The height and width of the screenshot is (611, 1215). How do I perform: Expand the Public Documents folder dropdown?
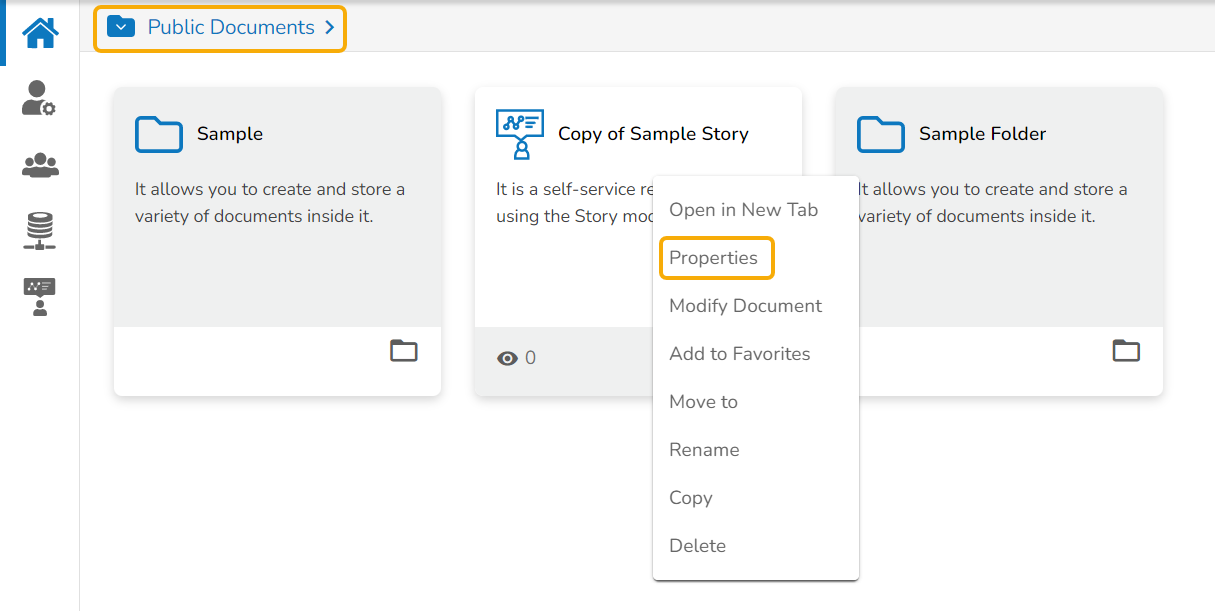(121, 27)
